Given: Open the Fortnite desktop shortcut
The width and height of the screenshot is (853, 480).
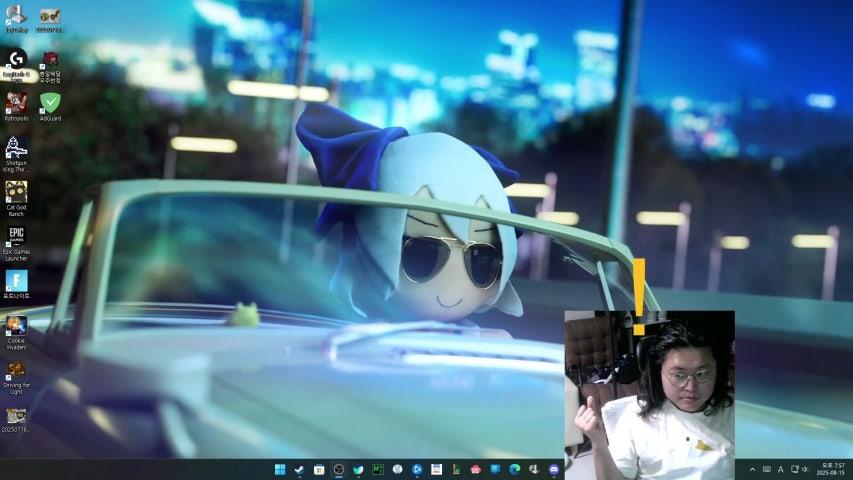Looking at the screenshot, I should [x=16, y=285].
